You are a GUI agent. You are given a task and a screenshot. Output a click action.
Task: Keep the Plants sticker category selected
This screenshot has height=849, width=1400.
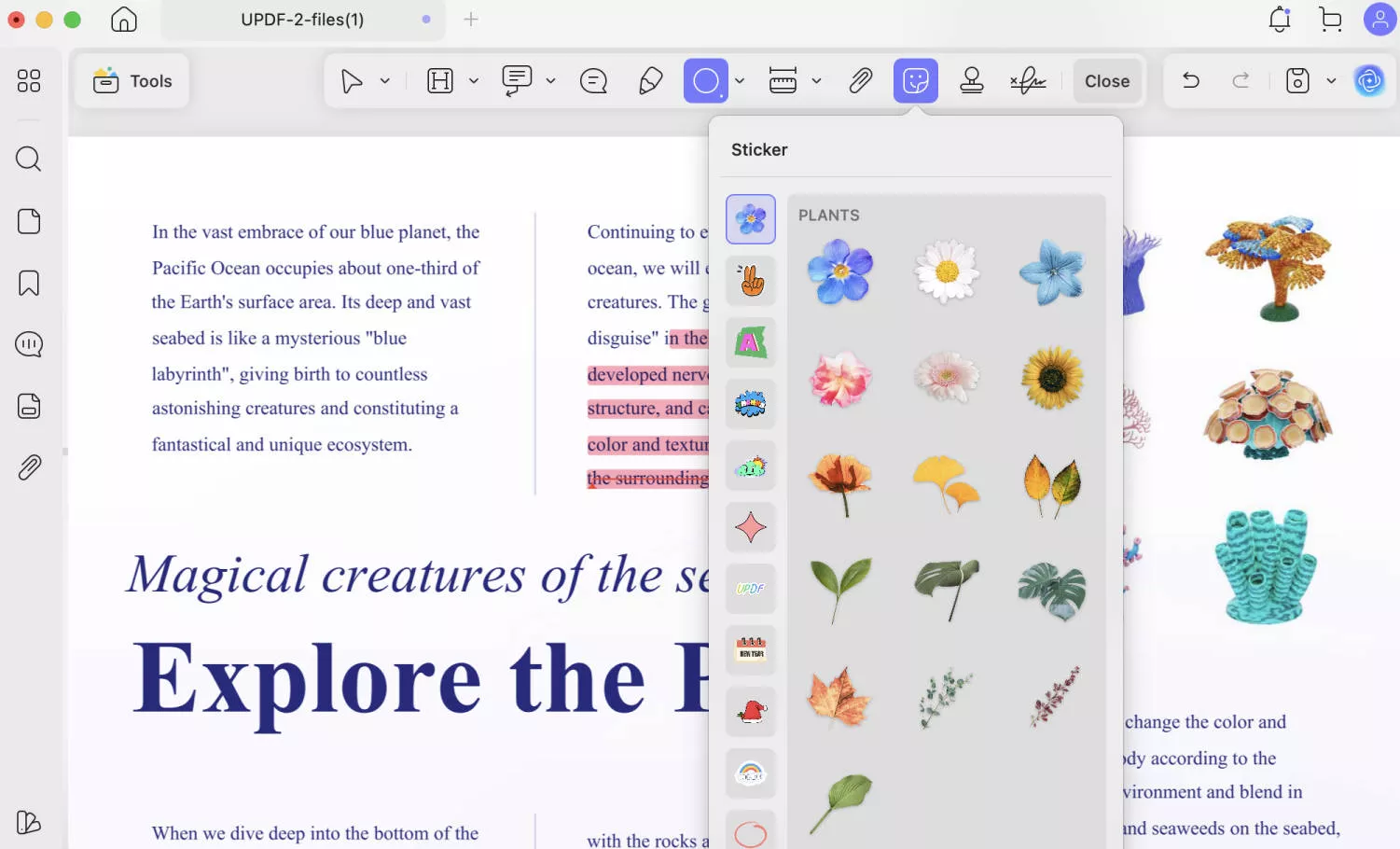pyautogui.click(x=750, y=219)
